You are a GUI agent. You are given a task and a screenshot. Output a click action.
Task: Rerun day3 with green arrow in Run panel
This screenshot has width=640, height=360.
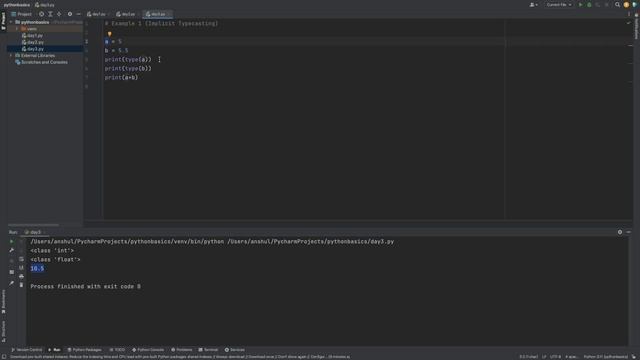click(x=11, y=241)
